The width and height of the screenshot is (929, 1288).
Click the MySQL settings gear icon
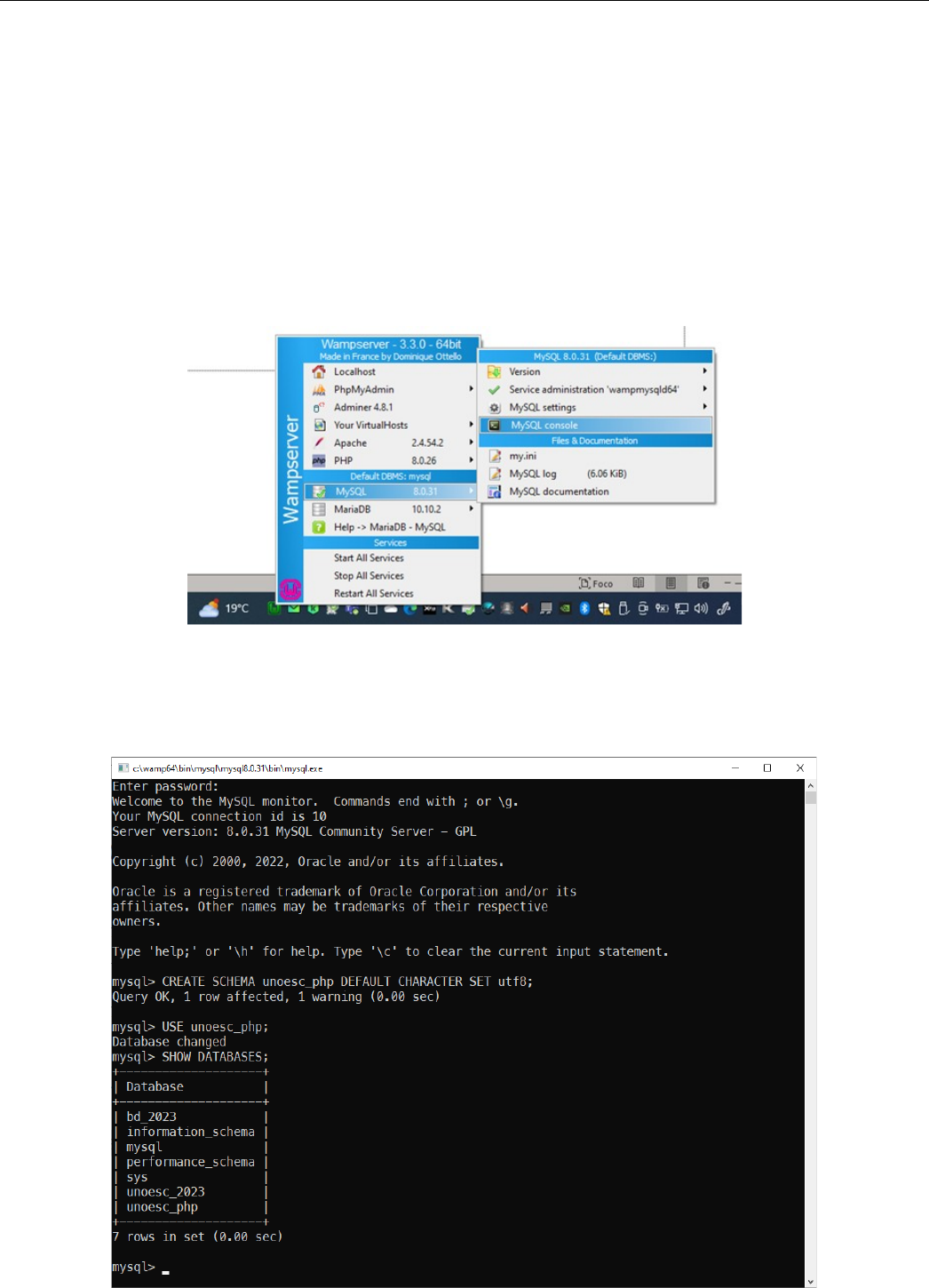pyautogui.click(x=495, y=408)
